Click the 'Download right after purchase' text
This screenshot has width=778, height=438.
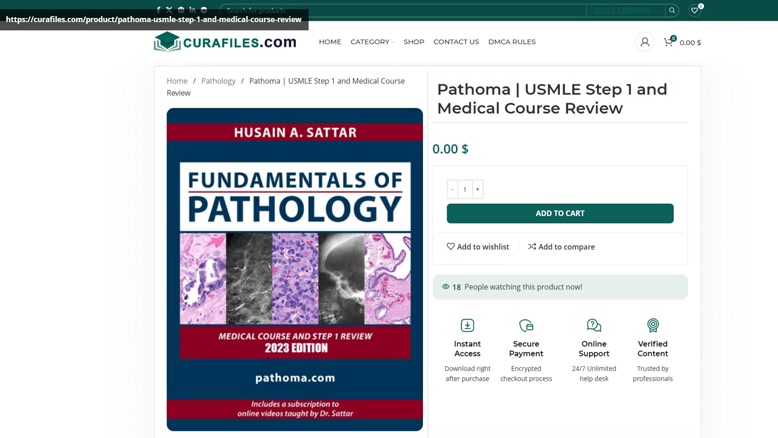click(x=467, y=374)
